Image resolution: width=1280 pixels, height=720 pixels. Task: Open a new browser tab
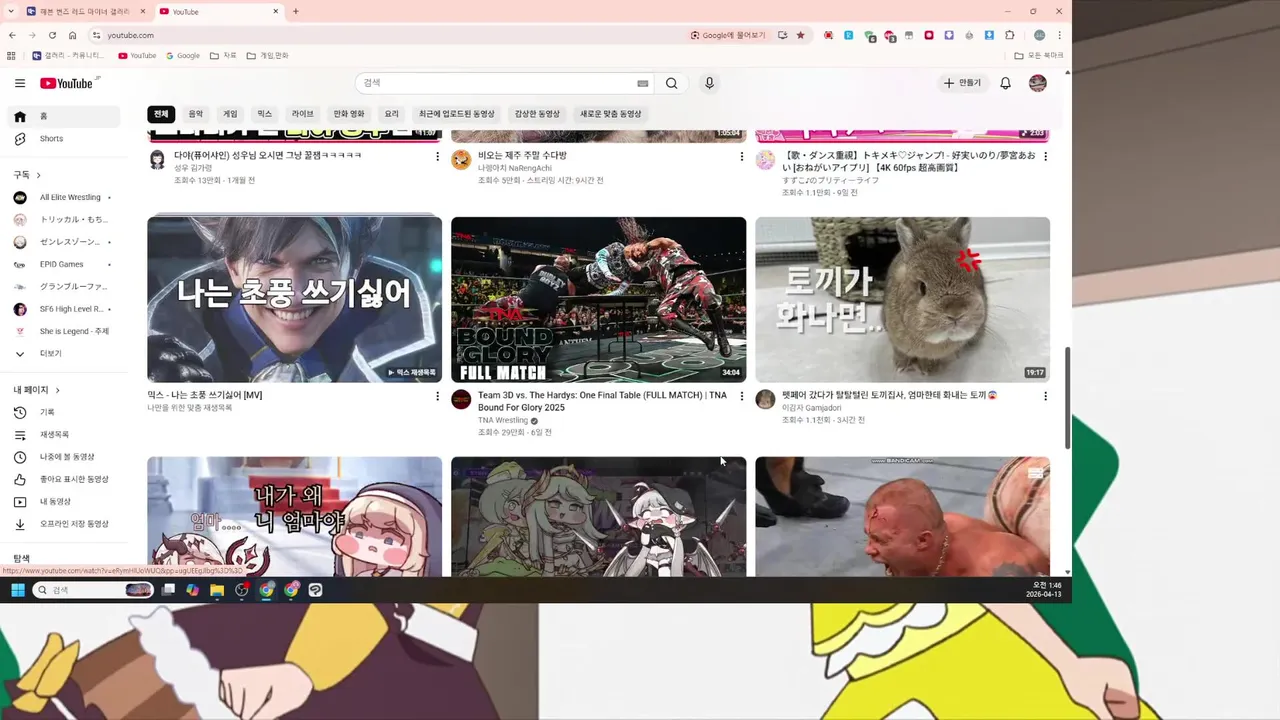coord(295,11)
